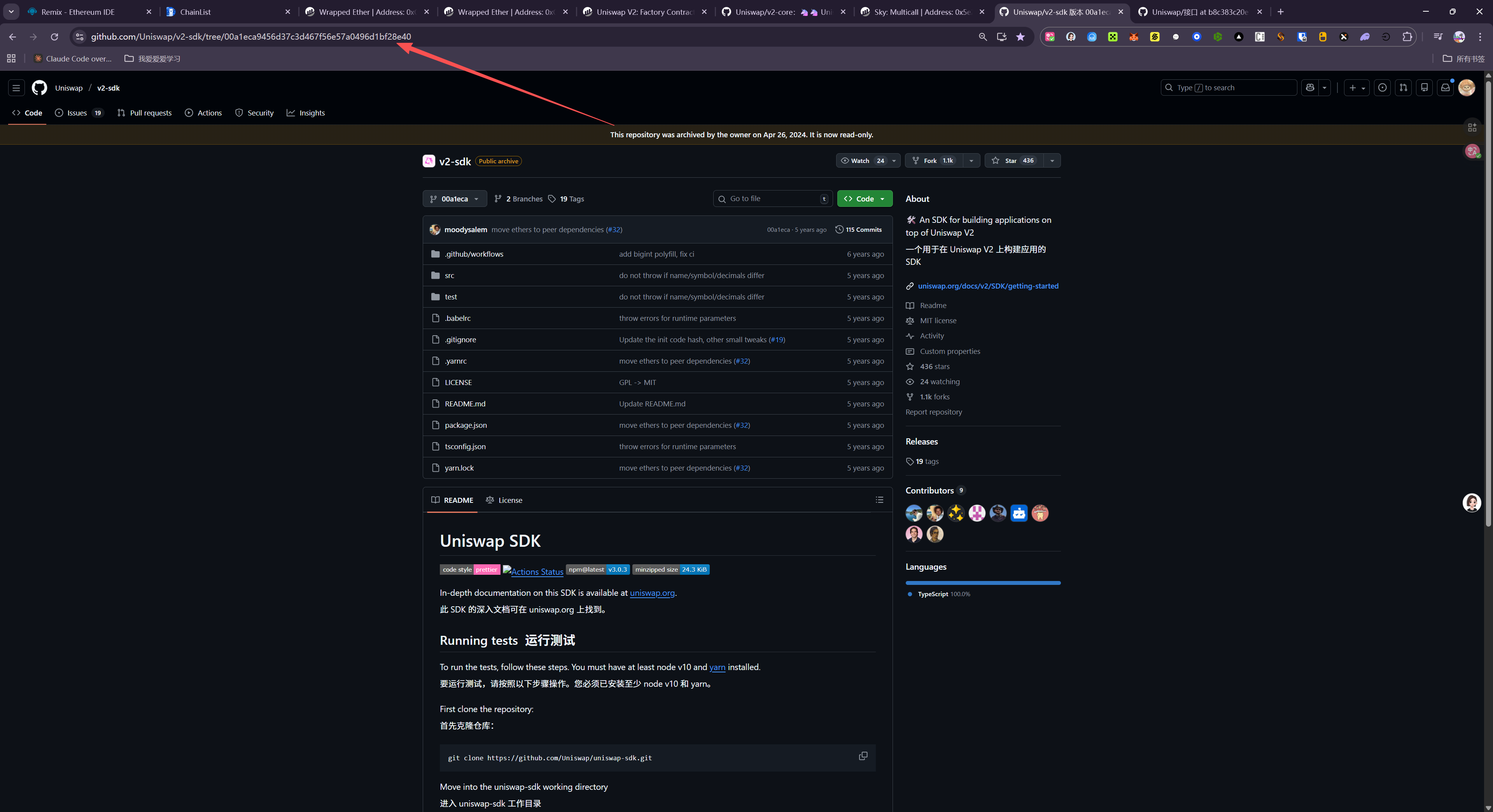Open the src folder
Viewport: 1493px width, 812px height.
449,275
